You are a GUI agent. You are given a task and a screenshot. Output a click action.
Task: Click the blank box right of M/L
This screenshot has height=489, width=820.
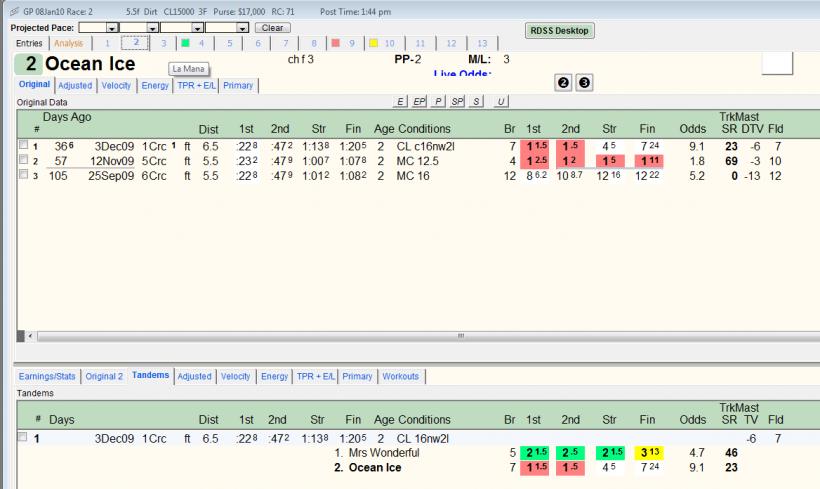[x=777, y=63]
